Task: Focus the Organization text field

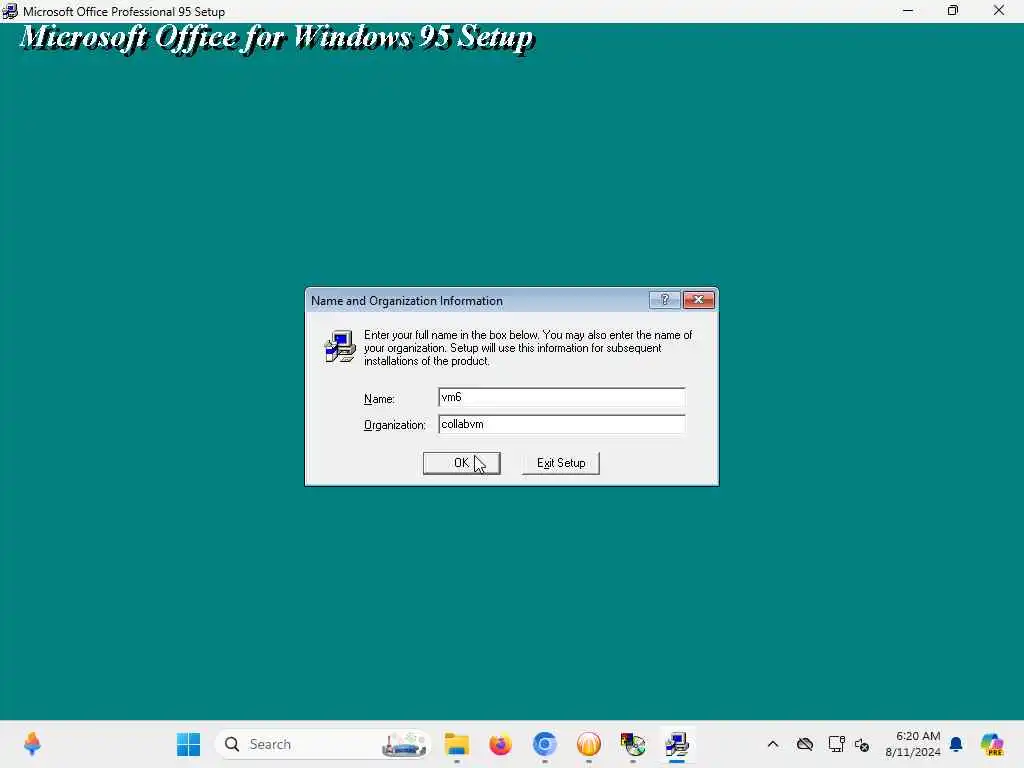Action: 562,424
